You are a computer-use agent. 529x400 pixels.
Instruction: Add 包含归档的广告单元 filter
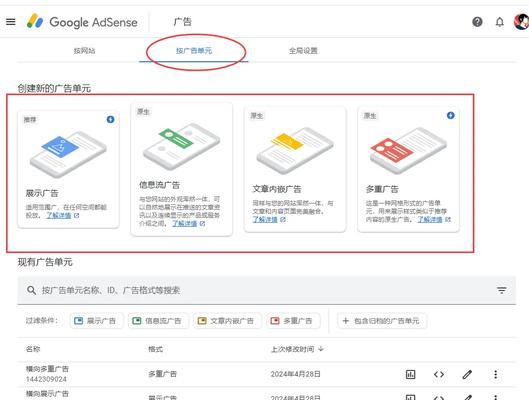pyautogui.click(x=382, y=321)
